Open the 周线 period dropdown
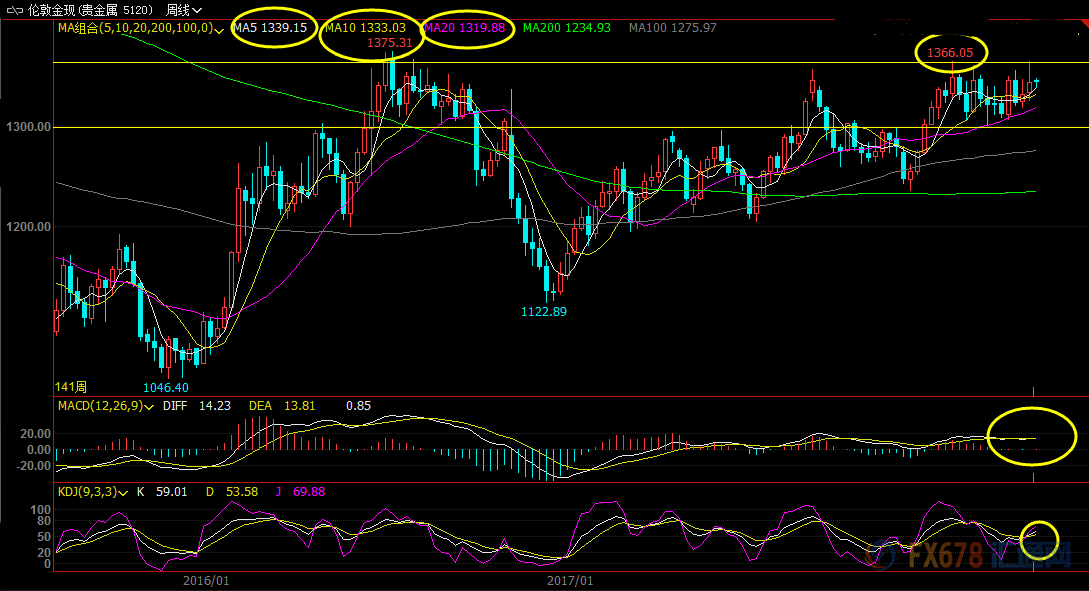 [x=184, y=10]
